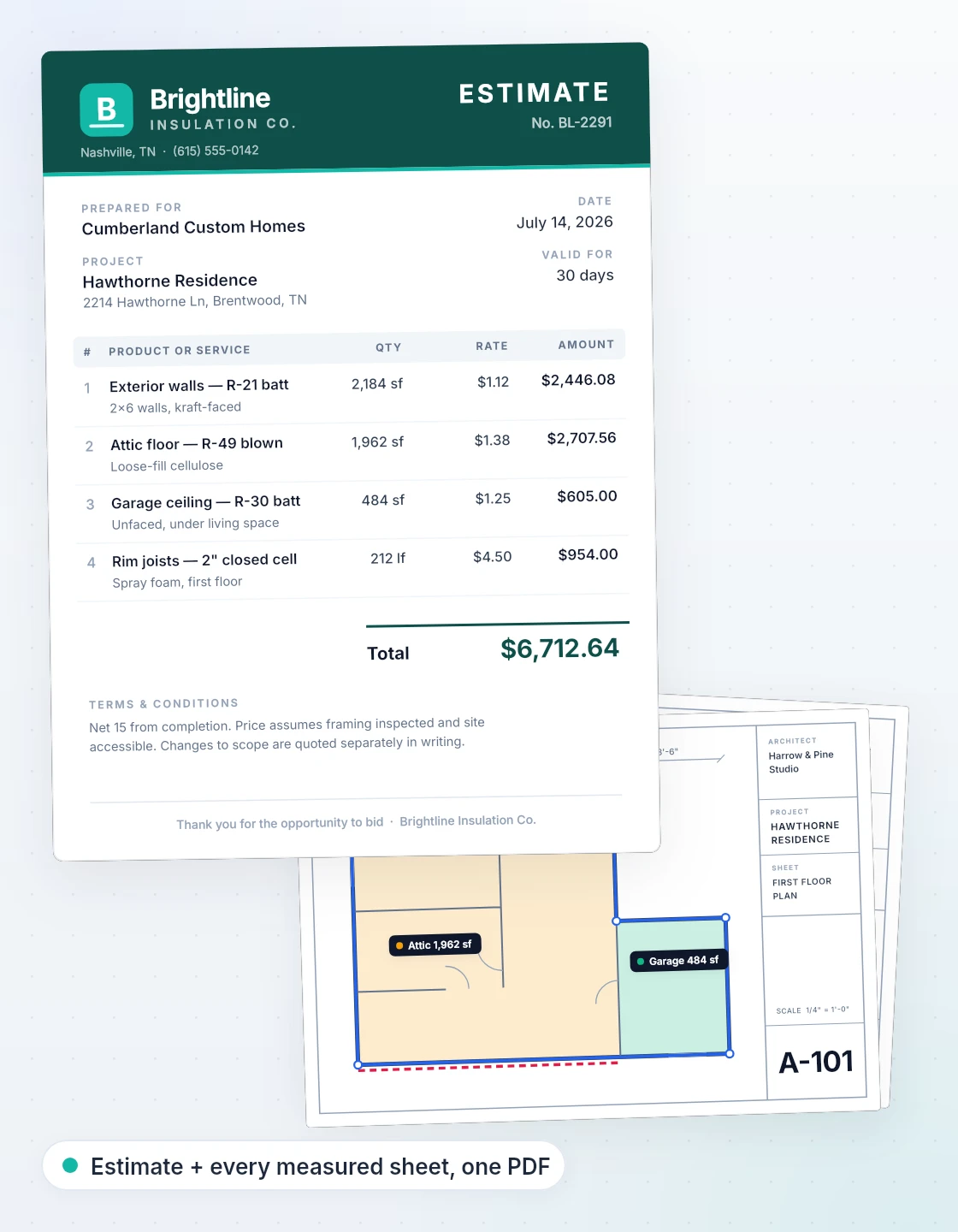The width and height of the screenshot is (958, 1232).
Task: Click quantity 484 sf in table
Action: 383,500
